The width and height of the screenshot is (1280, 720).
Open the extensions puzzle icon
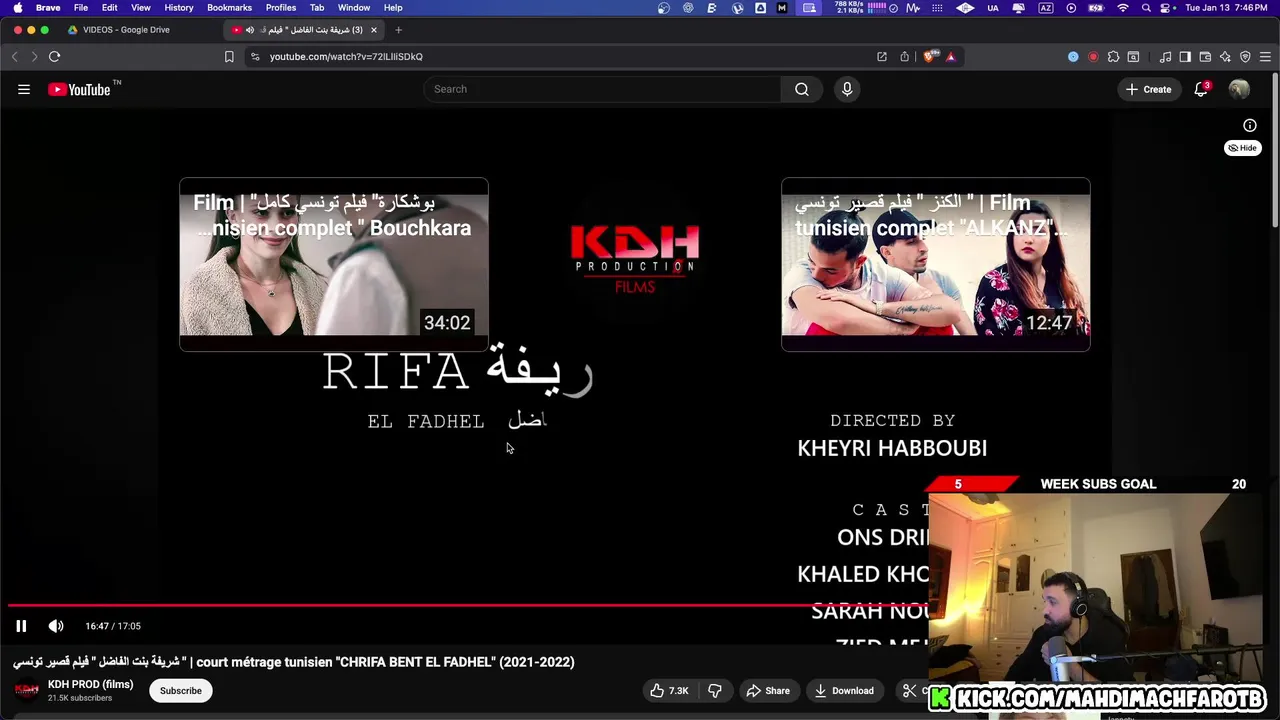coord(1113,57)
